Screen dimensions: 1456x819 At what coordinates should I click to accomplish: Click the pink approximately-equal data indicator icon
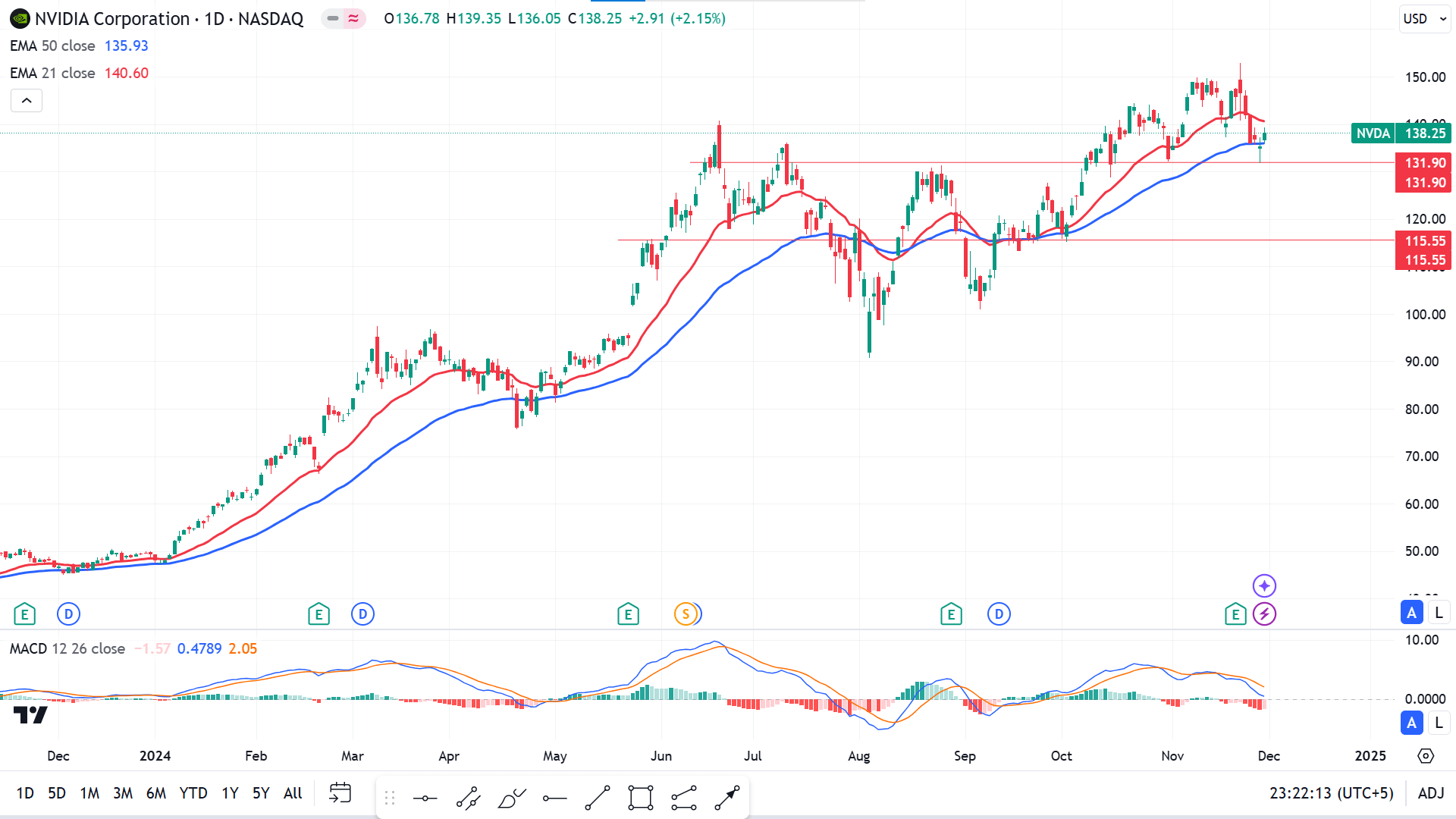[x=354, y=18]
